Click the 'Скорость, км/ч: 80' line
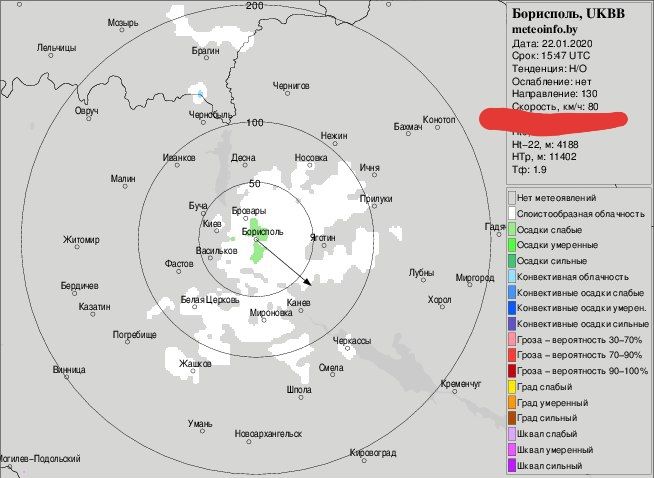 coord(555,107)
